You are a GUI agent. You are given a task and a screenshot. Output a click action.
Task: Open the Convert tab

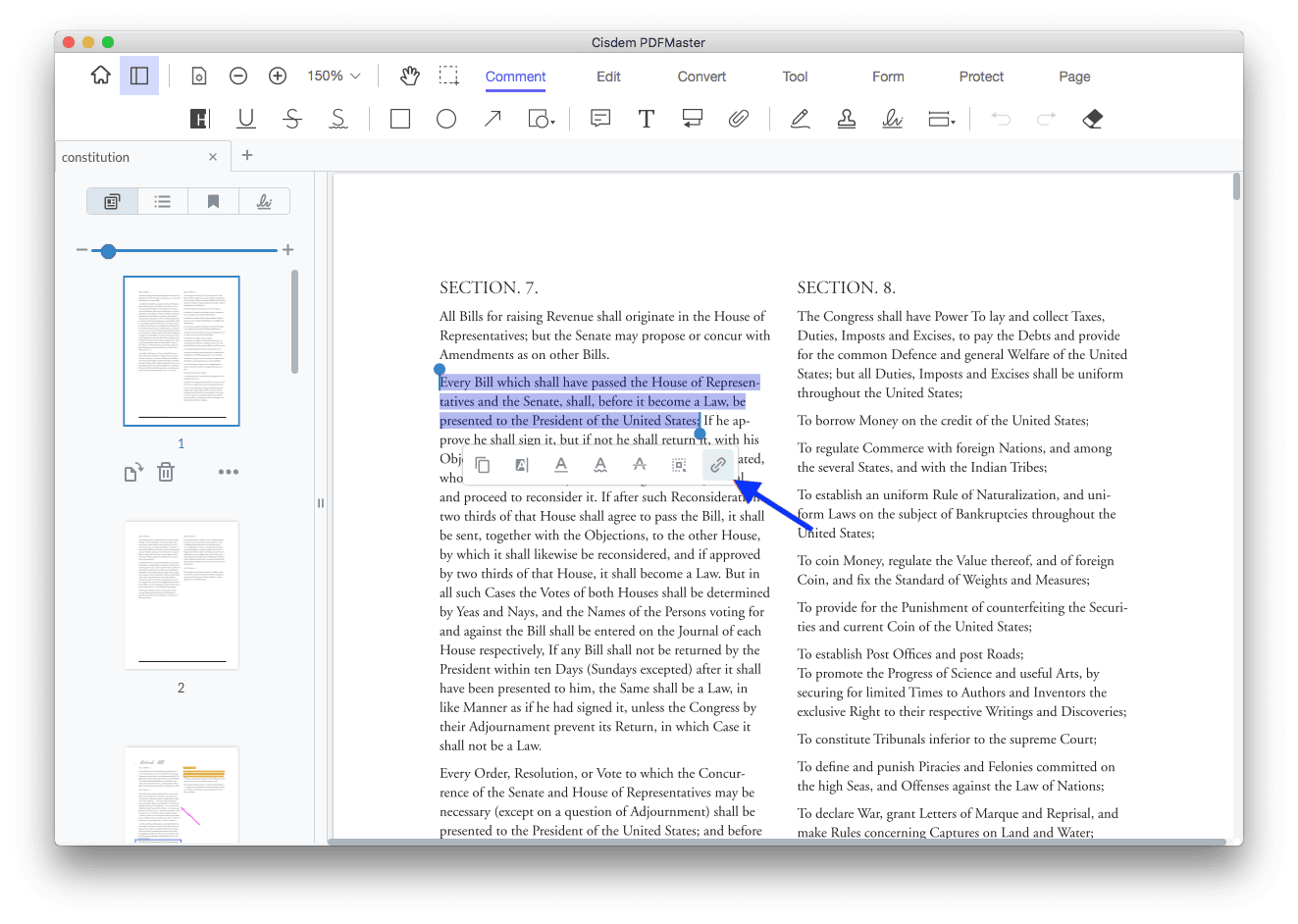701,77
